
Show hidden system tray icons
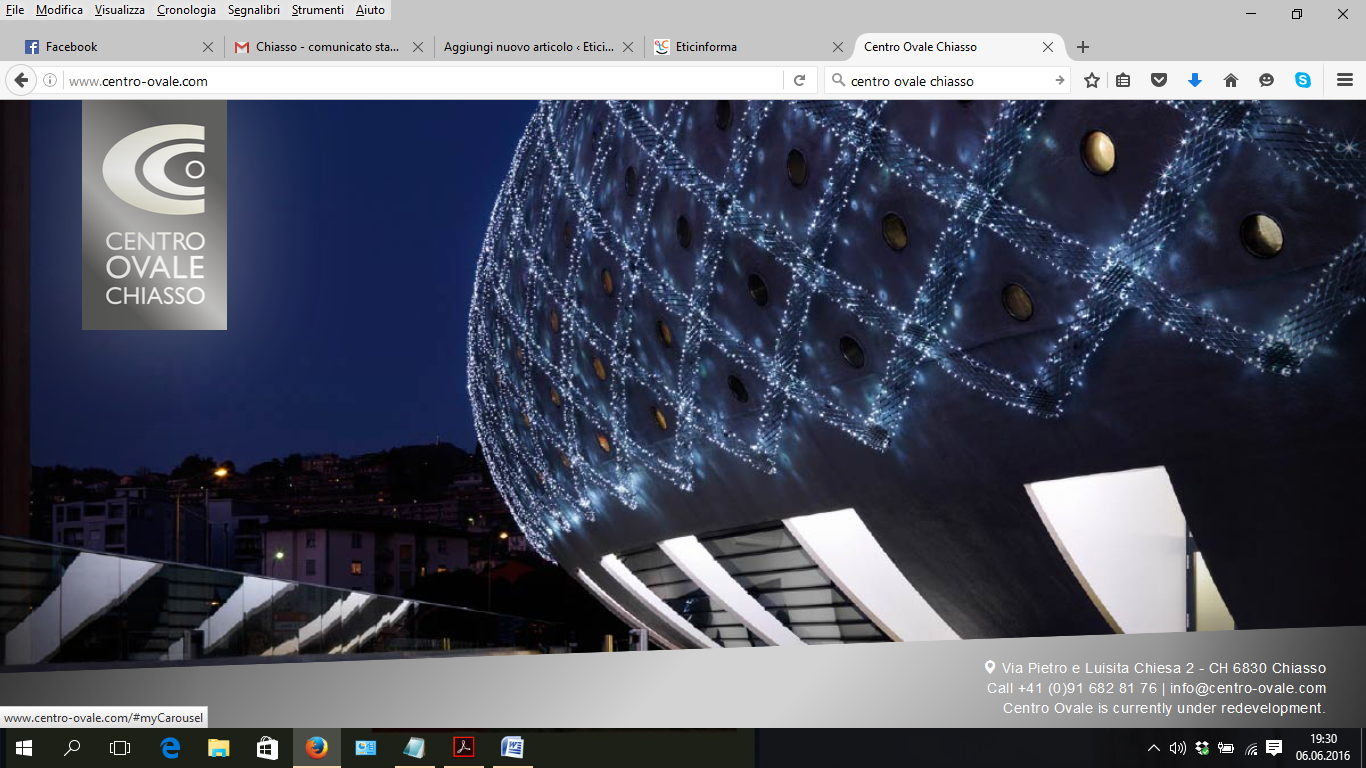1154,748
